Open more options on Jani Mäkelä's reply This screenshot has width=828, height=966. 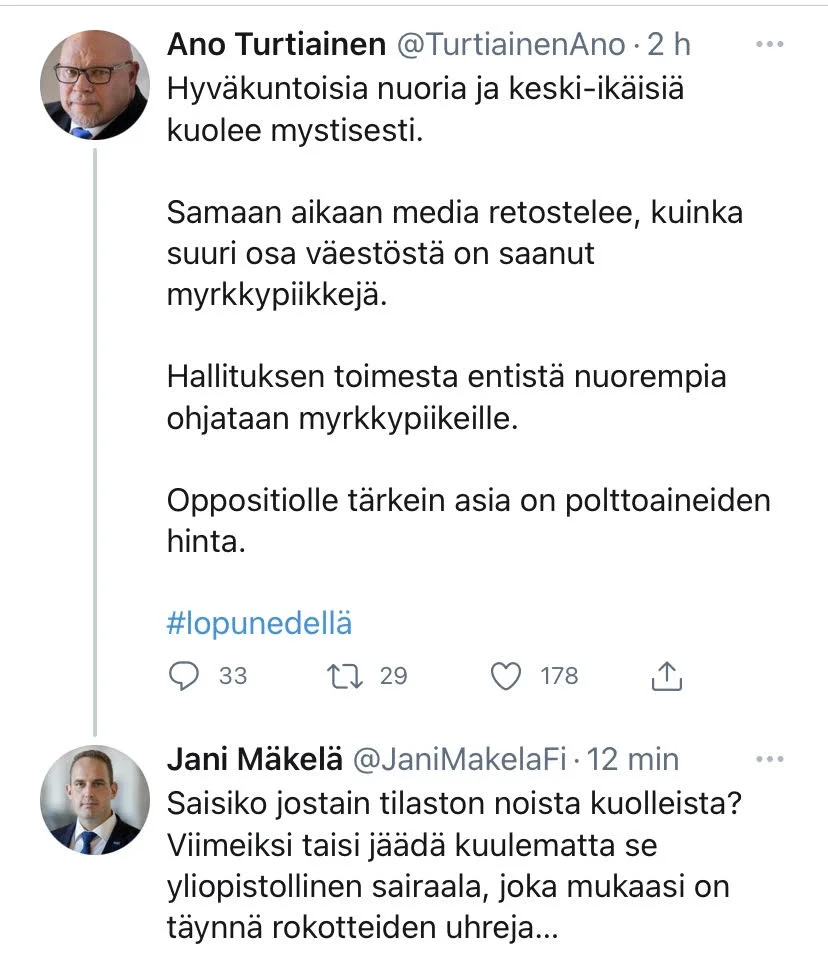coord(769,760)
